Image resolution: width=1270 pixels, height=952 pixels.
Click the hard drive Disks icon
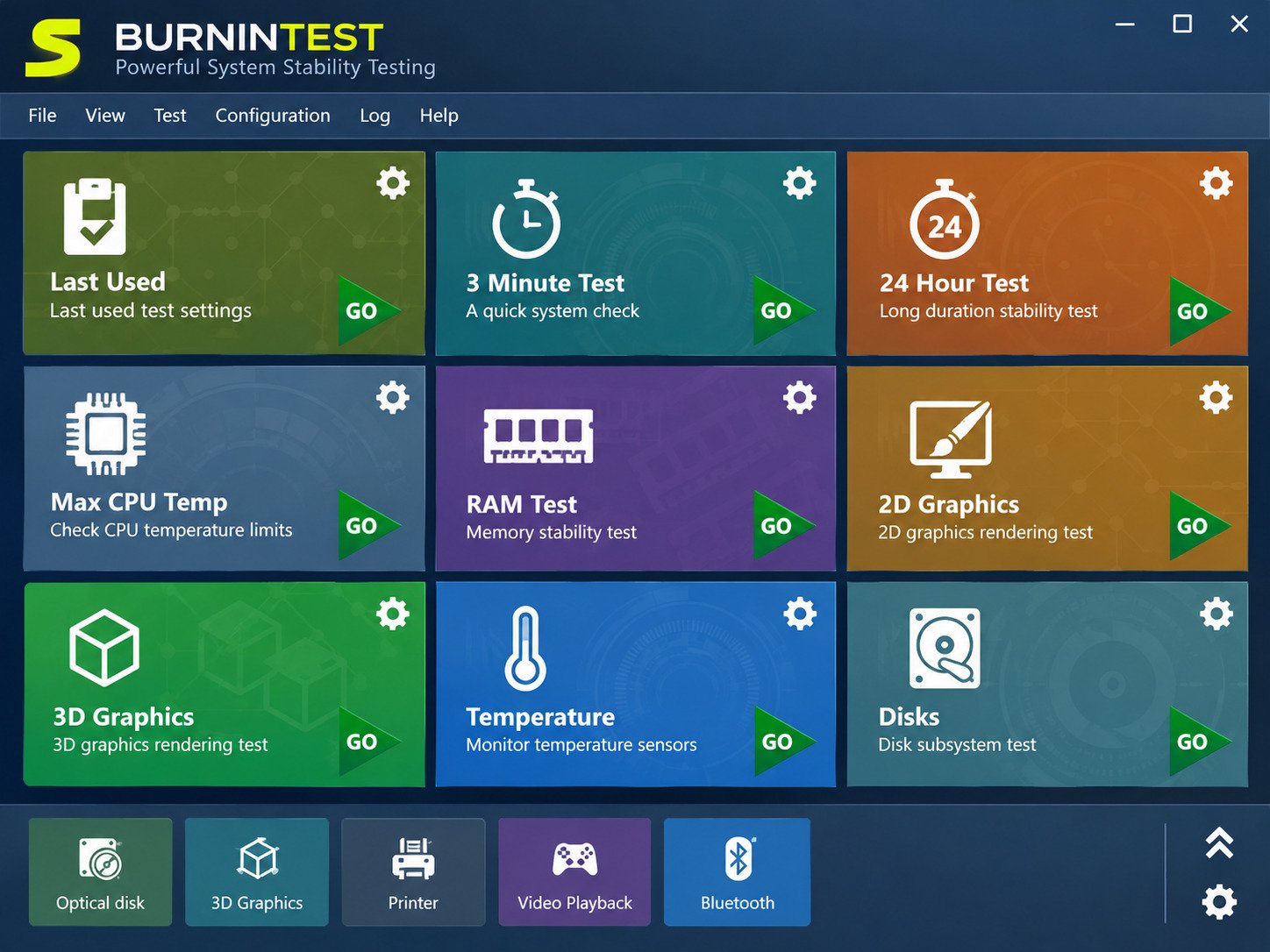[945, 648]
